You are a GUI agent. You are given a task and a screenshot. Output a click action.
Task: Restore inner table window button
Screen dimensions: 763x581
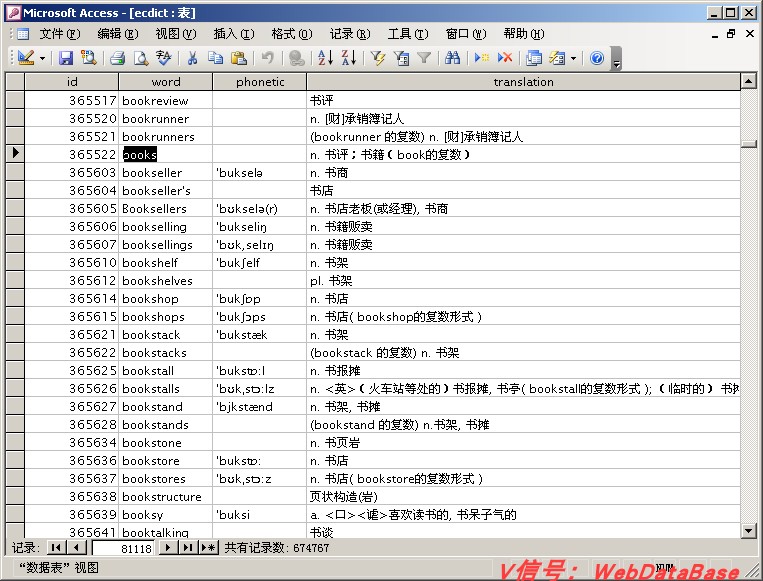tap(731, 34)
